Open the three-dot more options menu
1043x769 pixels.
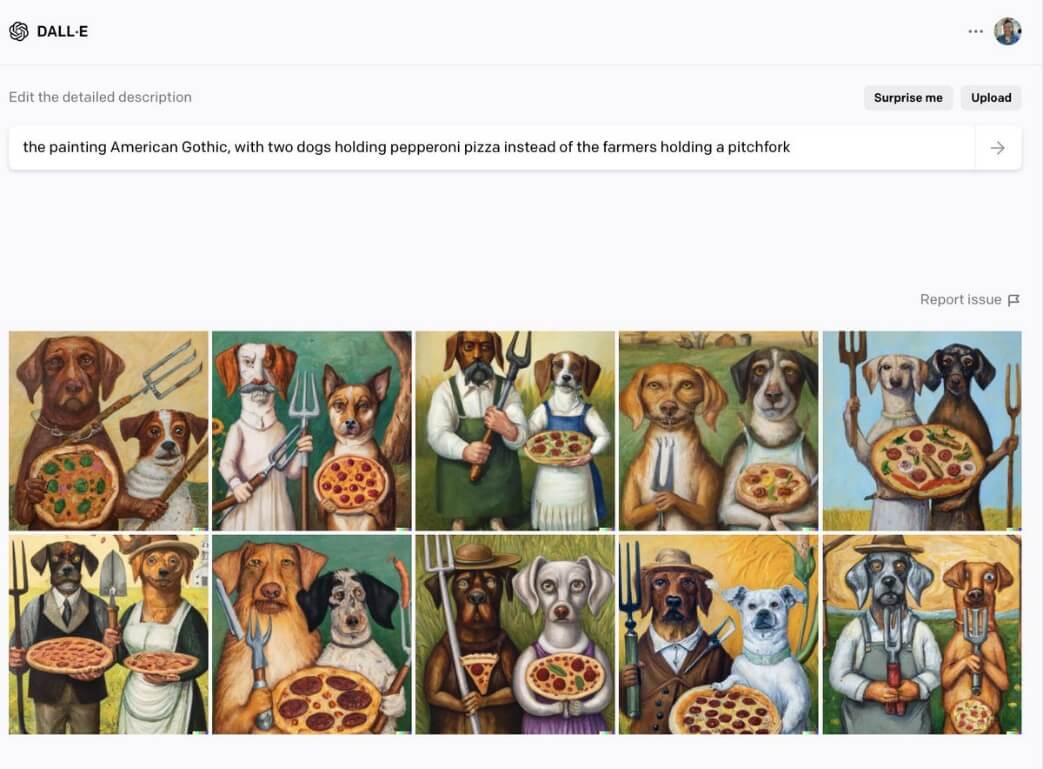pos(975,31)
